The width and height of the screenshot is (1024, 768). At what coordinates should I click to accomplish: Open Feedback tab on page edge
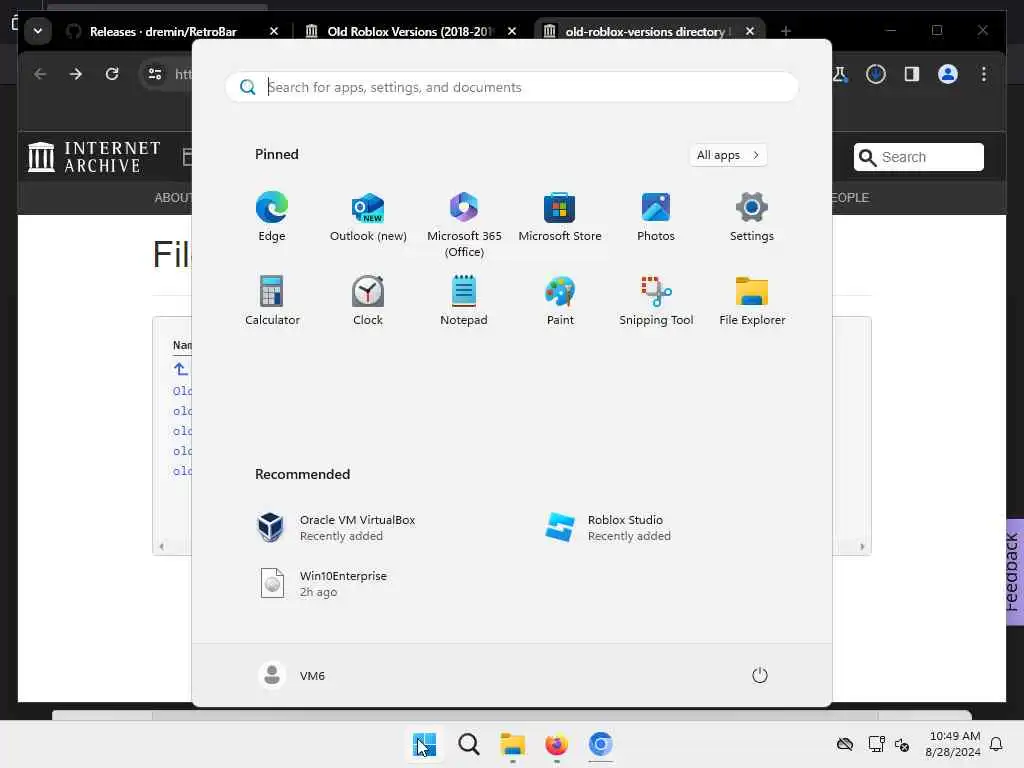[x=1014, y=572]
